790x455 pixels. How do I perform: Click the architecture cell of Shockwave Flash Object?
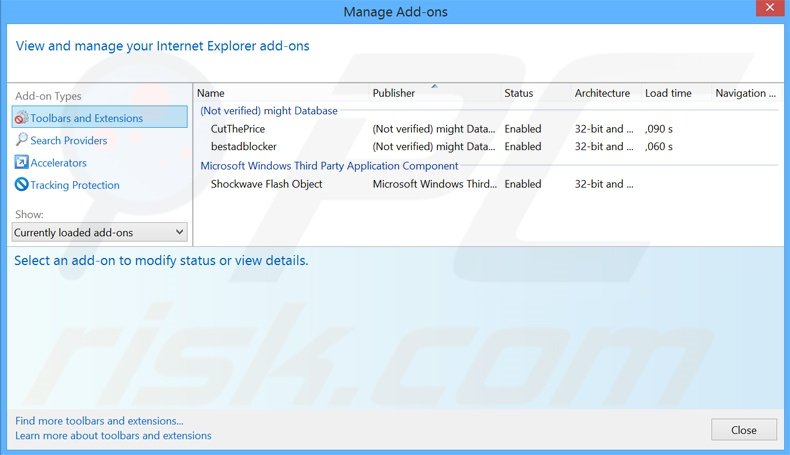(x=604, y=184)
